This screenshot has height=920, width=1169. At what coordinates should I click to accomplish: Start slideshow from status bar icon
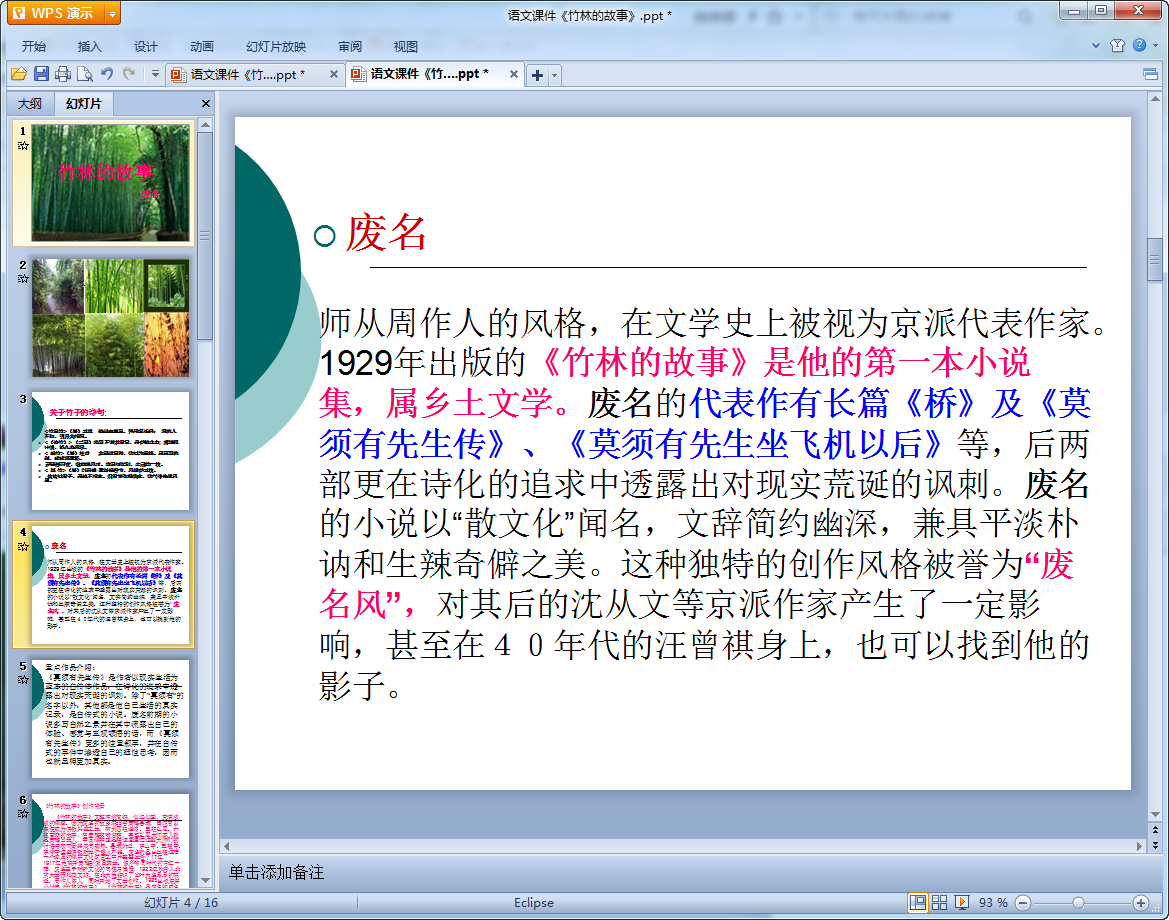point(962,903)
